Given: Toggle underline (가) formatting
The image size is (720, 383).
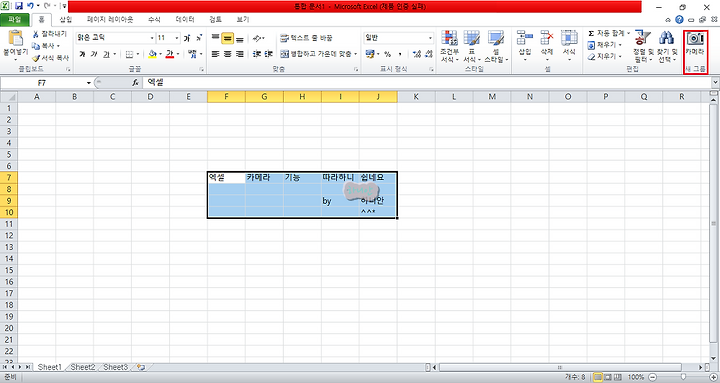Looking at the screenshot, I should click(x=106, y=54).
